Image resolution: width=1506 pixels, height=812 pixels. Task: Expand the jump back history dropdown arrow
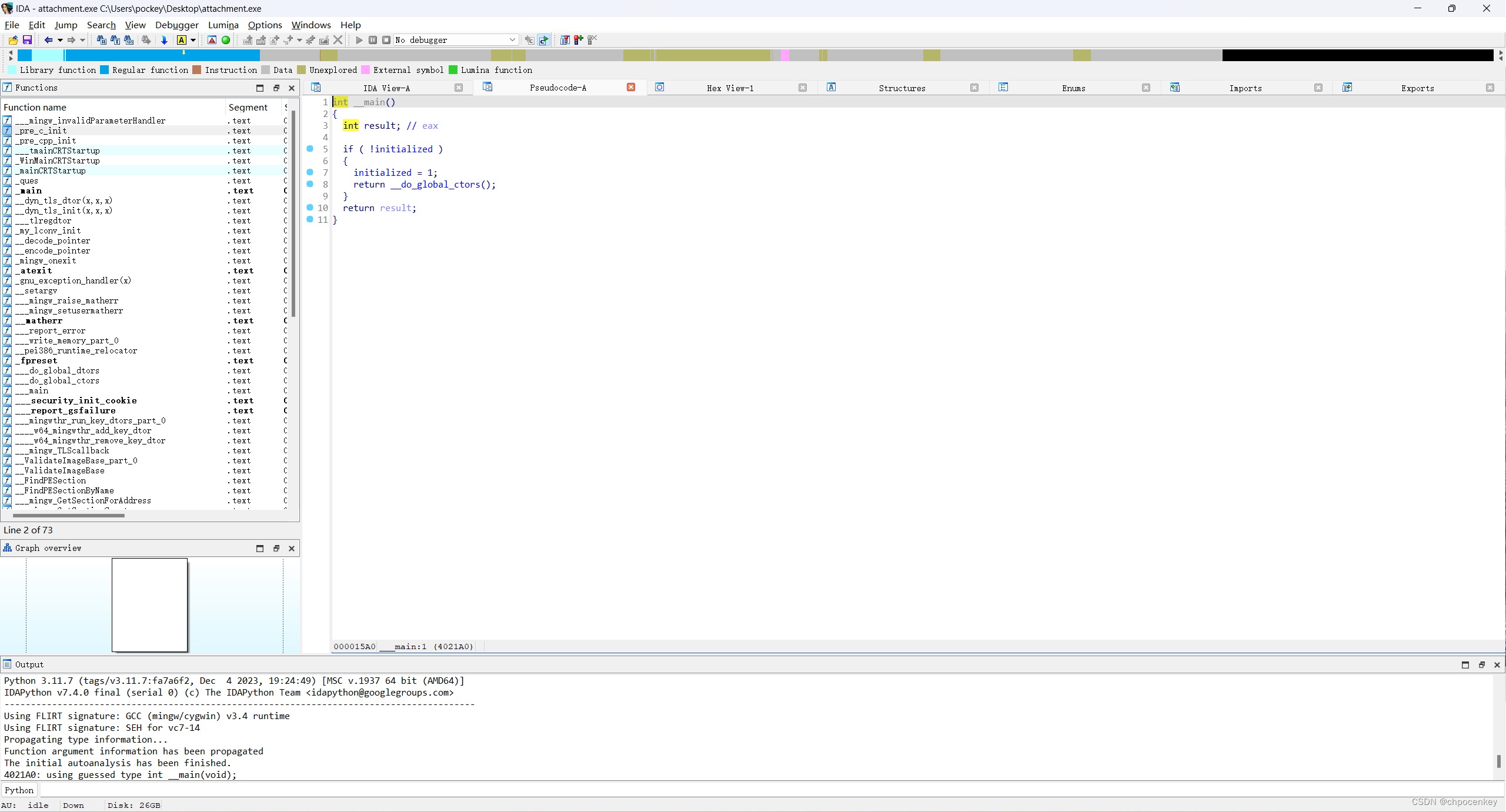point(60,40)
